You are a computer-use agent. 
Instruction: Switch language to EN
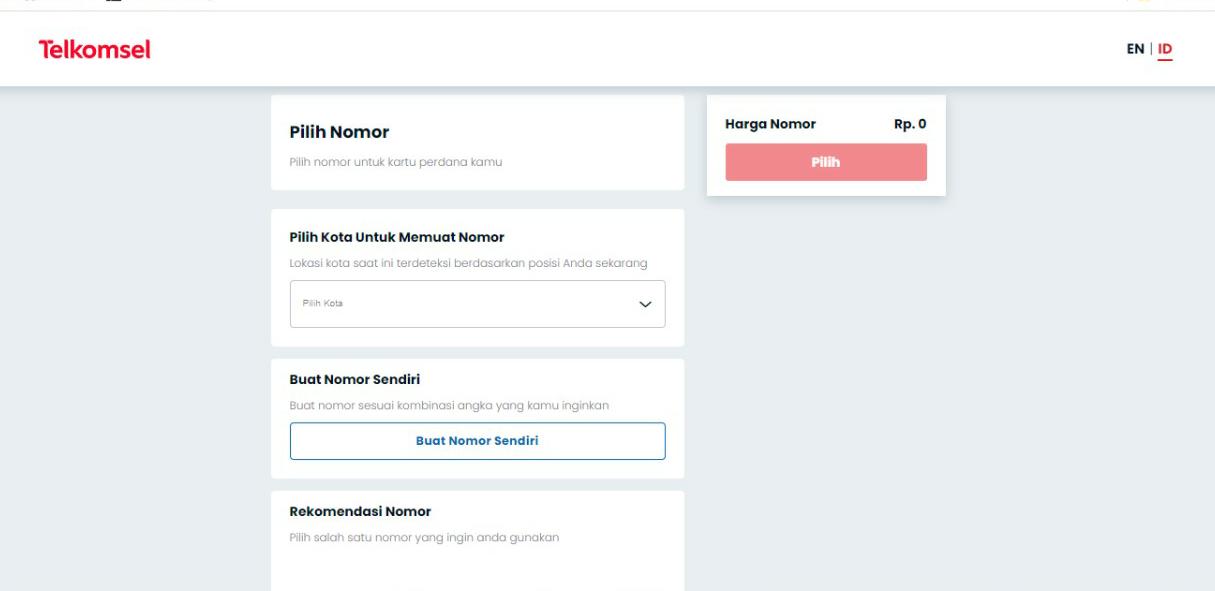pos(1135,49)
